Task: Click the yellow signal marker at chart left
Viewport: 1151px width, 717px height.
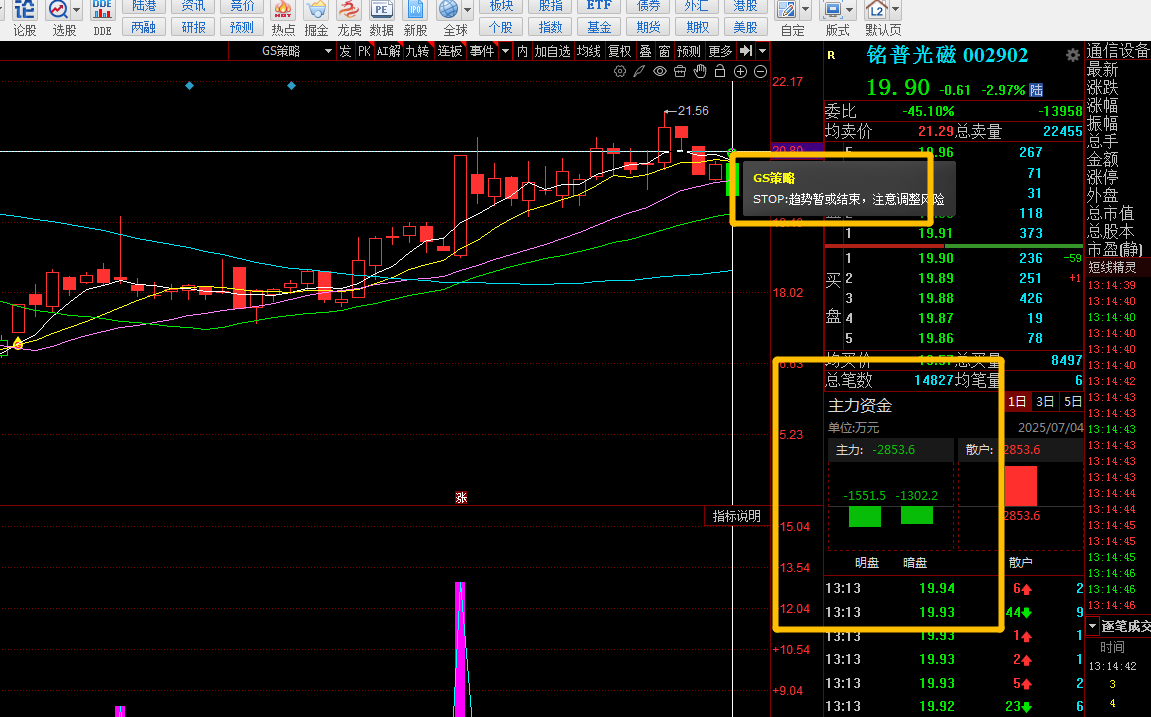Action: (18, 343)
